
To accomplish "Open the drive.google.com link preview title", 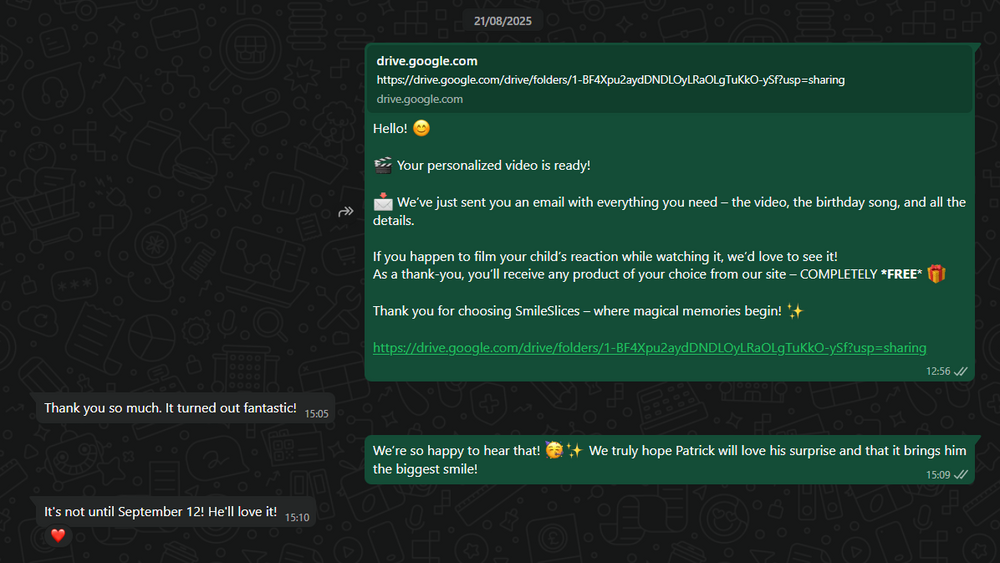I will coord(427,61).
